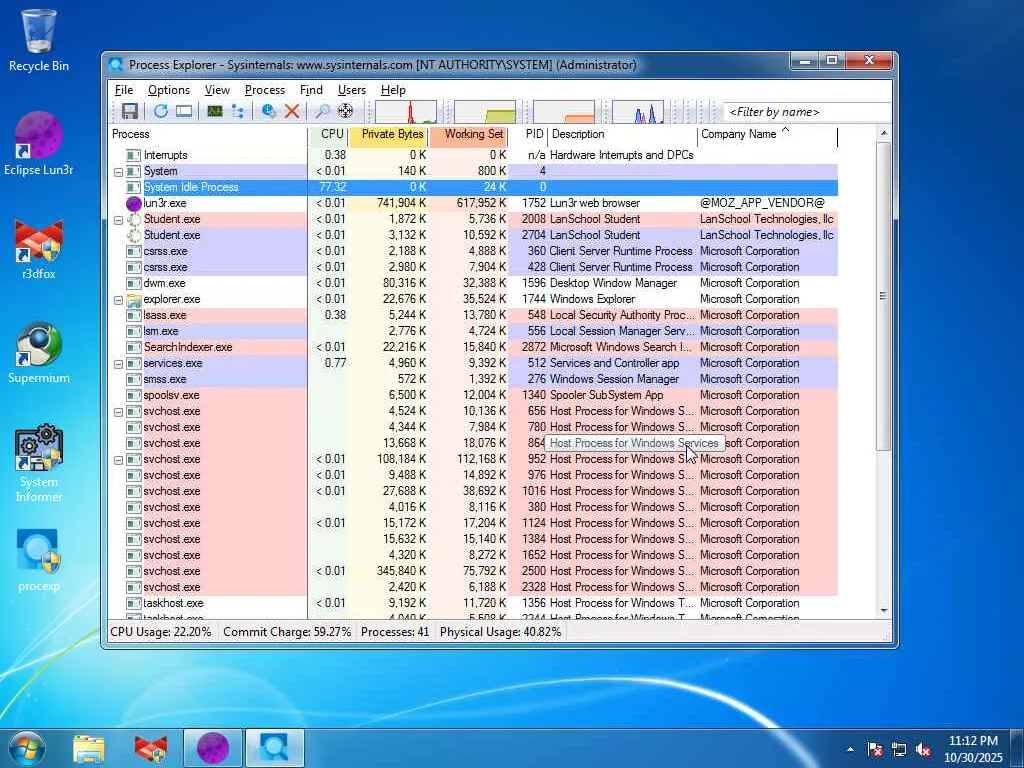Click the process list scrollbar thumb
This screenshot has width=1024, height=768.
[x=884, y=296]
